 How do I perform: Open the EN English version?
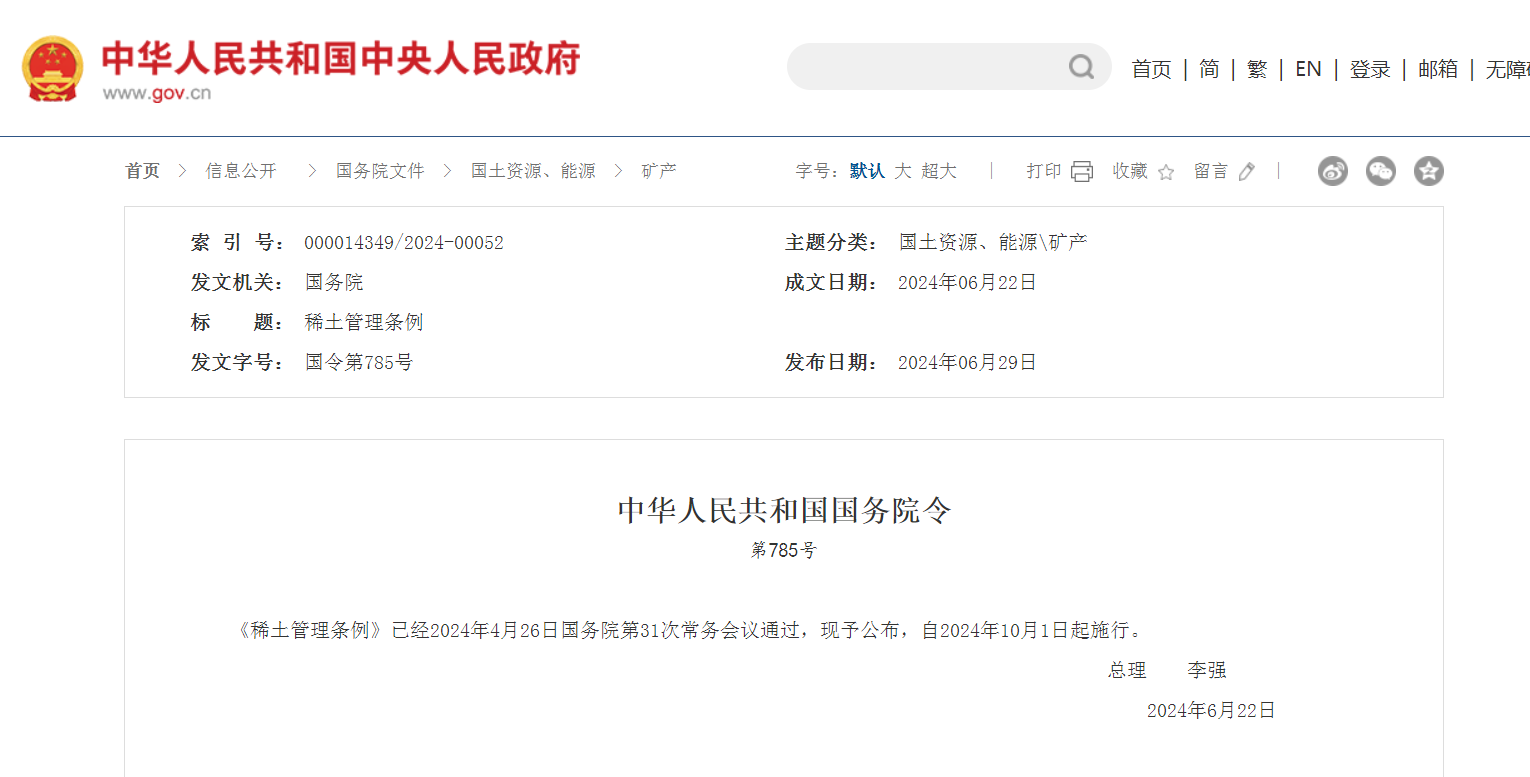[x=1308, y=69]
